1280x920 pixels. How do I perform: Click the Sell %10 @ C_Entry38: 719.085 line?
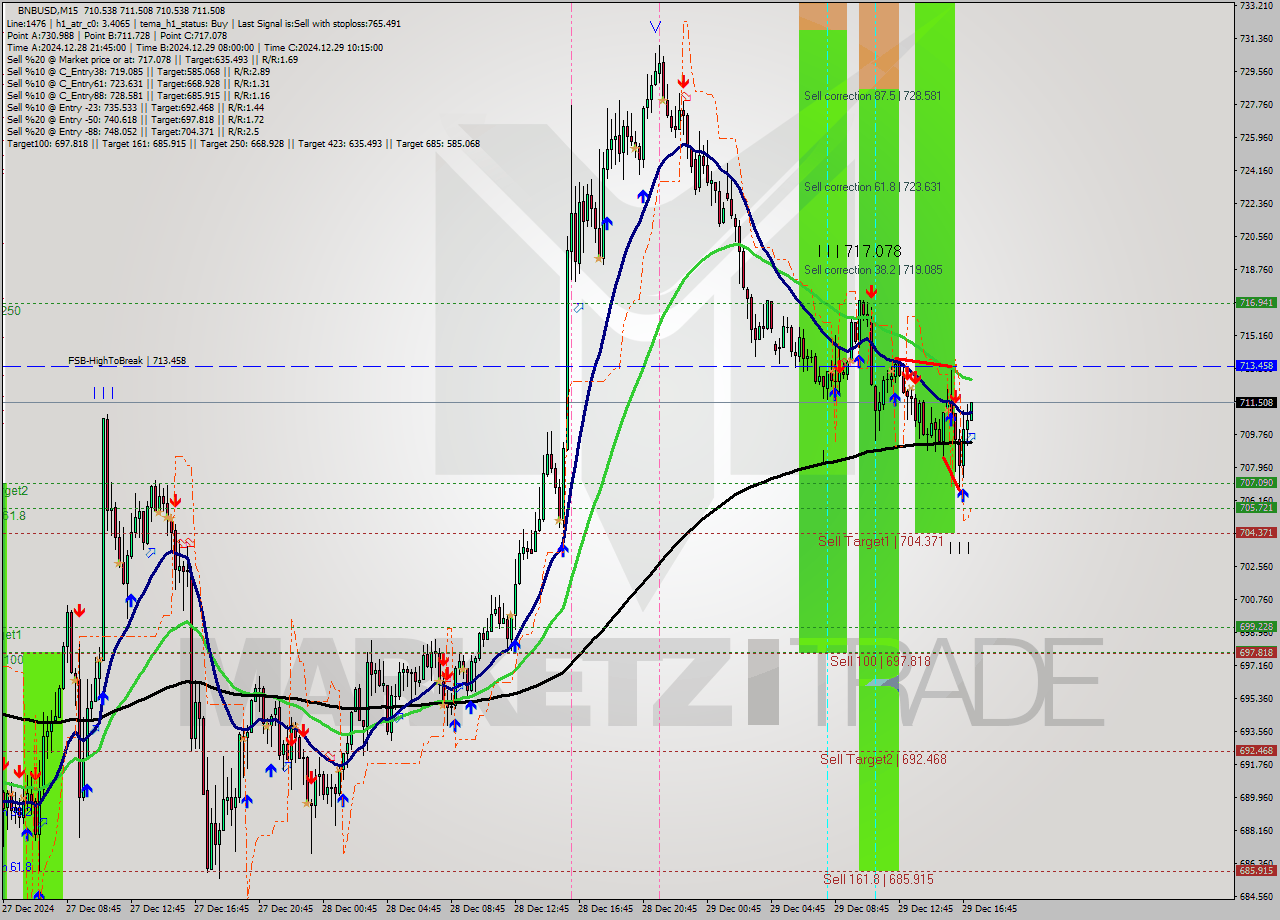pos(138,71)
